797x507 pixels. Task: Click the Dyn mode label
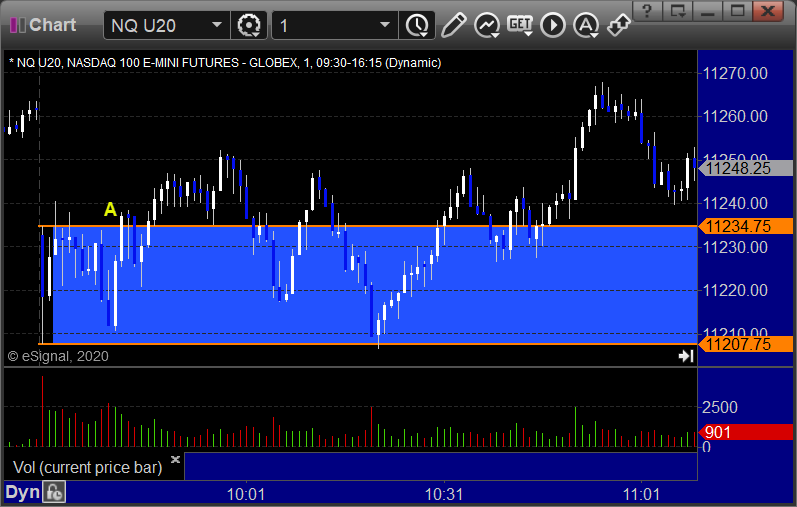coord(22,492)
